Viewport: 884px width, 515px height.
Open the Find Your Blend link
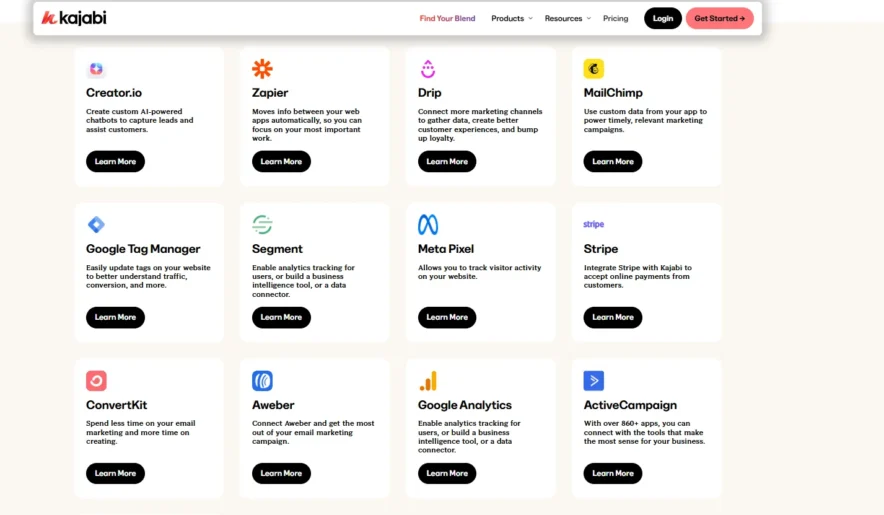coord(447,18)
